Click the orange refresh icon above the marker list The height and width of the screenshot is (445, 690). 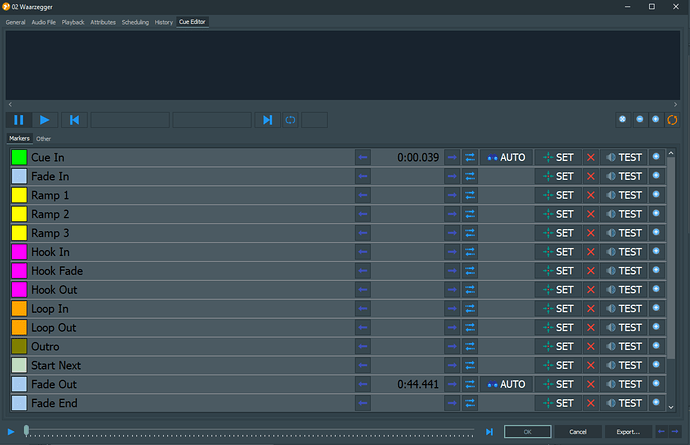pyautogui.click(x=672, y=120)
